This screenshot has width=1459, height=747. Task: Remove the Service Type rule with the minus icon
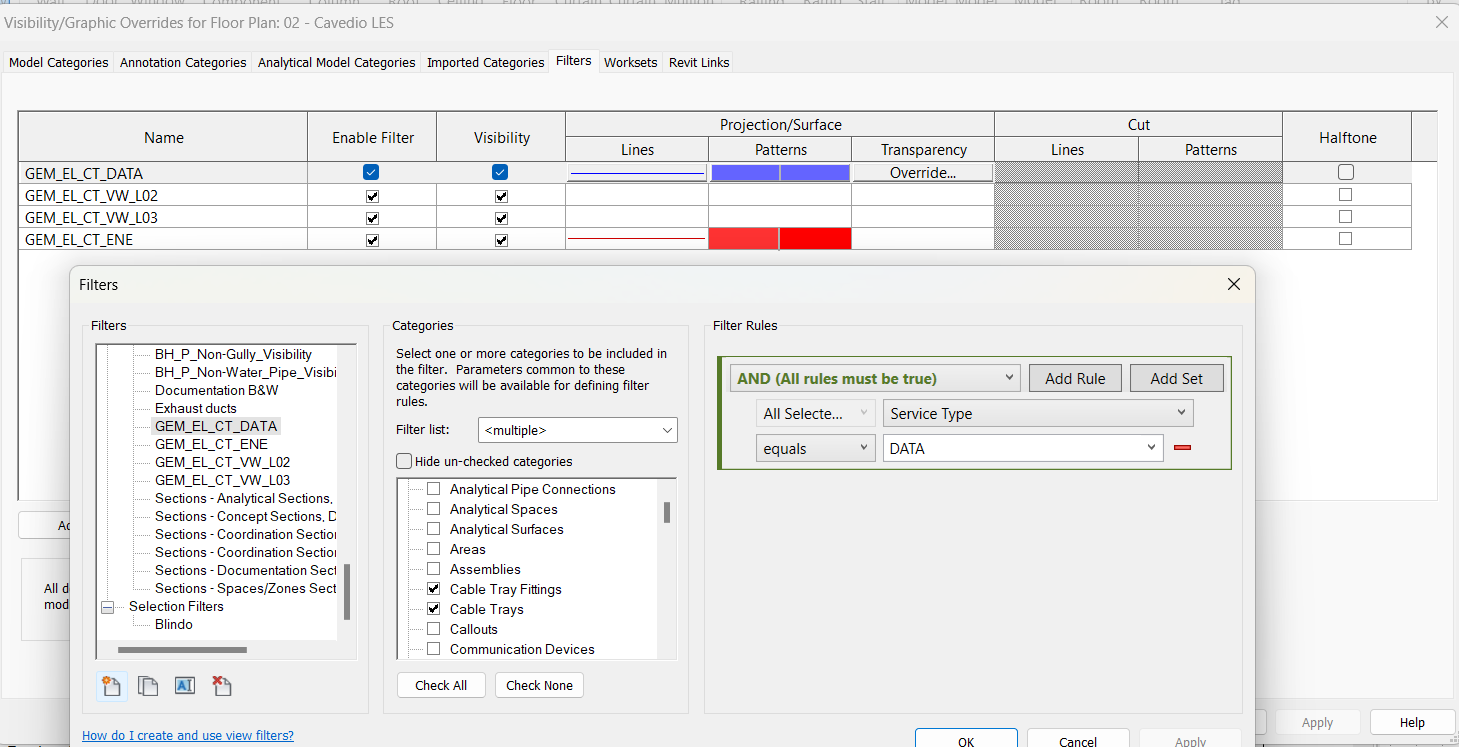[1183, 448]
